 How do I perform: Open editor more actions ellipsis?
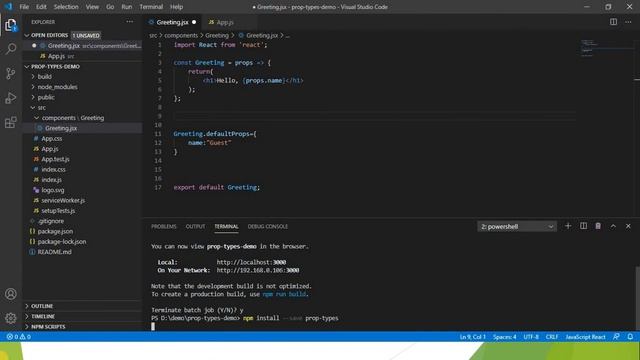pyautogui.click(x=628, y=22)
